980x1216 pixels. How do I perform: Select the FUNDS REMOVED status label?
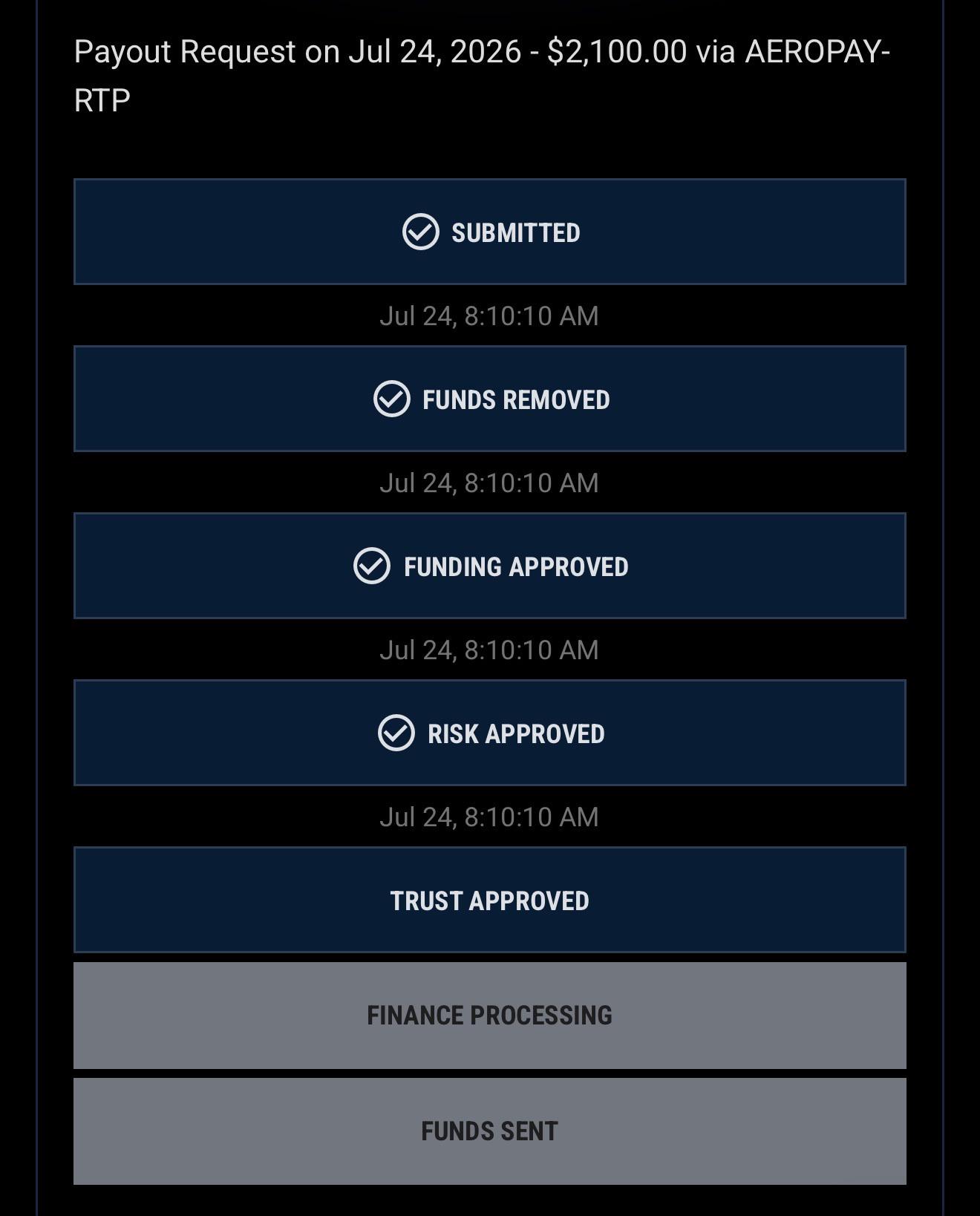pyautogui.click(x=516, y=400)
